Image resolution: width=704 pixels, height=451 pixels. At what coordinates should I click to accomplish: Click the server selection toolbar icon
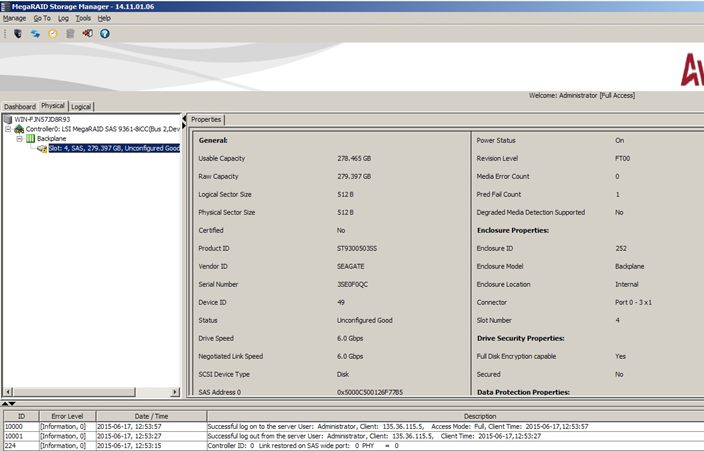point(18,34)
